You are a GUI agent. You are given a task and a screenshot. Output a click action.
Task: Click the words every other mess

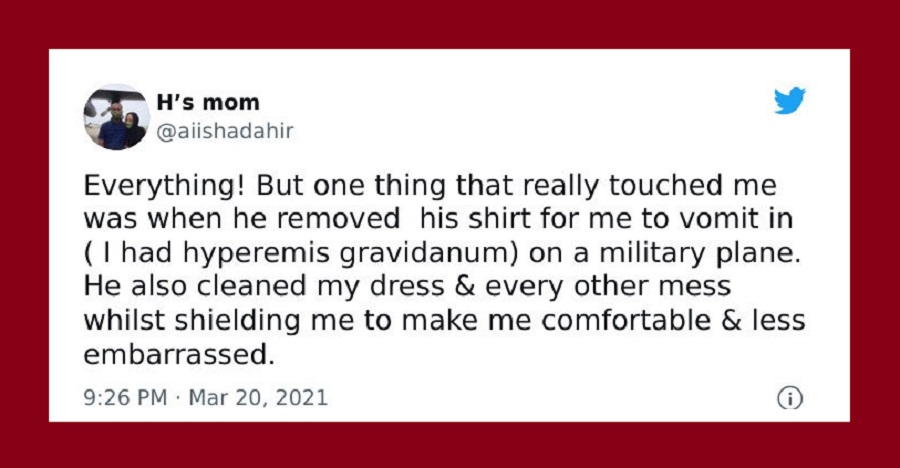[x=608, y=287]
